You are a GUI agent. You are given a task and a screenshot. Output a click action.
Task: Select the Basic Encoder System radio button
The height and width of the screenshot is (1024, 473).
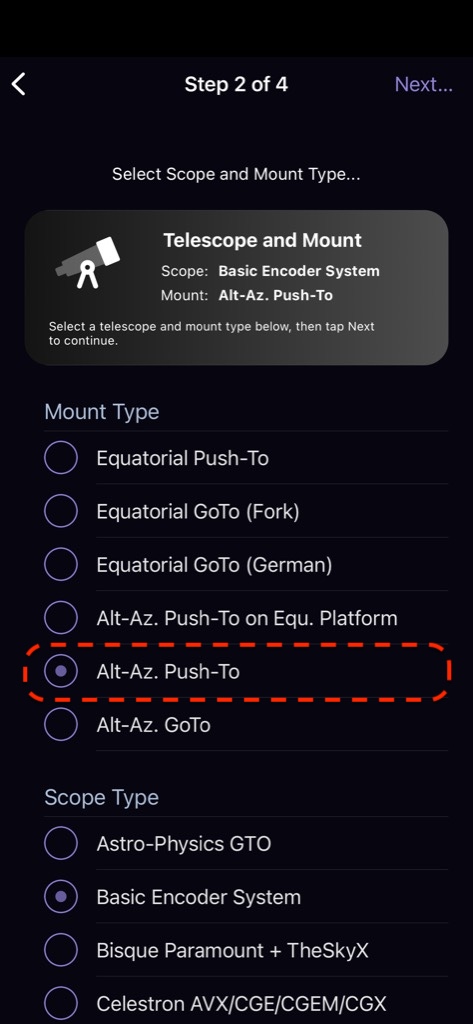[x=61, y=897]
